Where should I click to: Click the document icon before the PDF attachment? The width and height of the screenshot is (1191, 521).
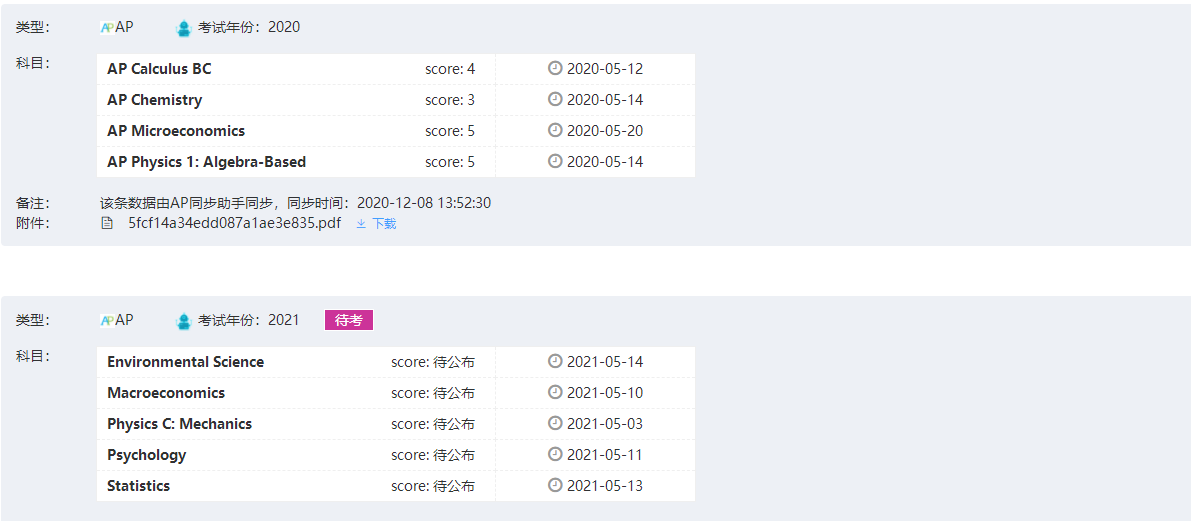click(108, 223)
